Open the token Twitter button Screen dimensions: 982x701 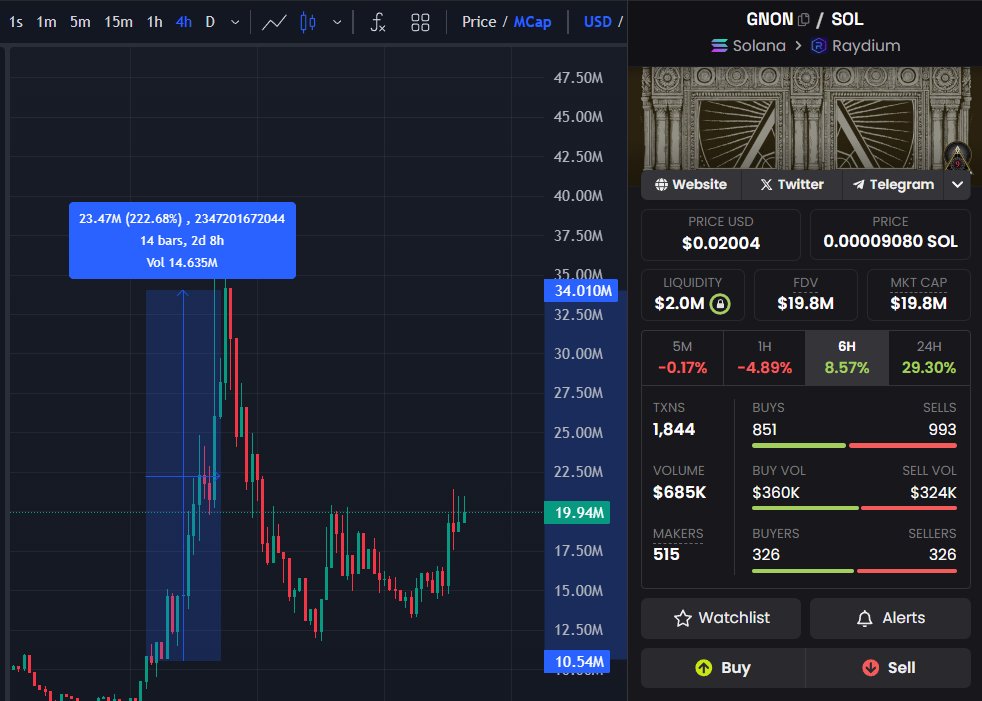792,185
